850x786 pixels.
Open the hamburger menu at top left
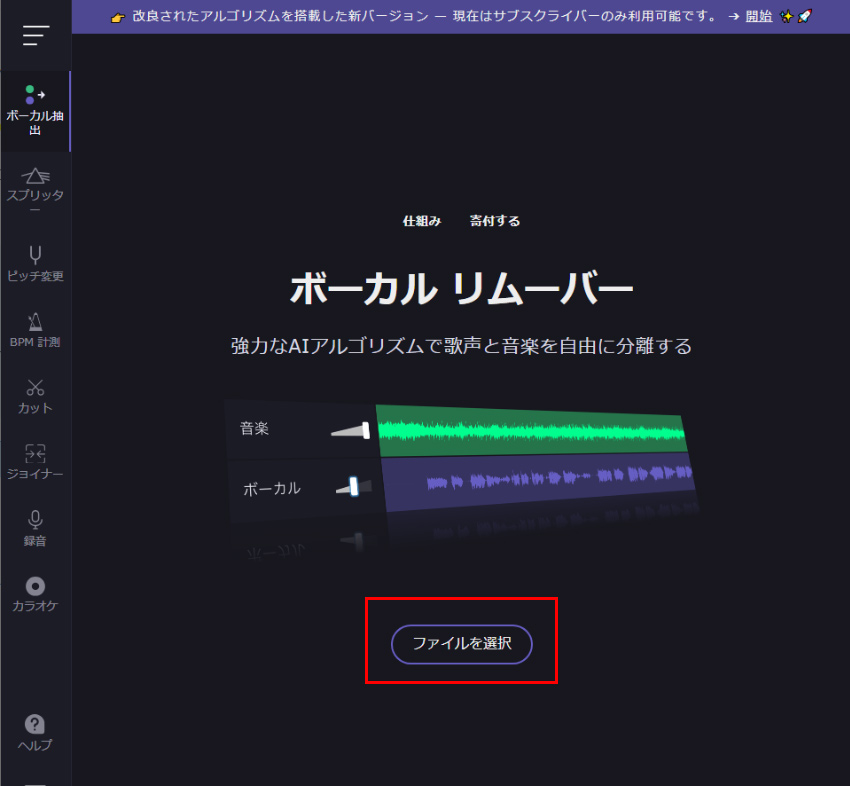coord(35,36)
